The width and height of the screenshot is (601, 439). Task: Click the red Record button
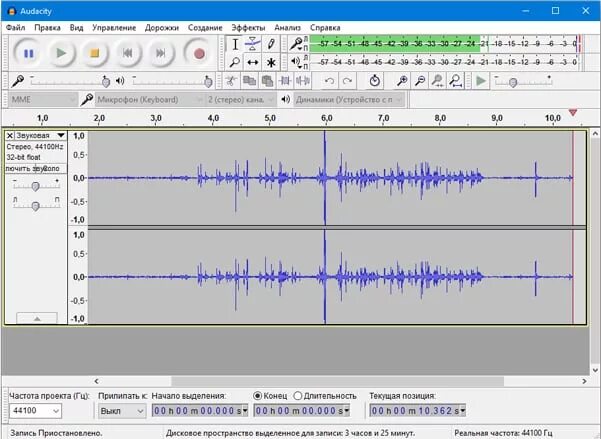pyautogui.click(x=199, y=53)
